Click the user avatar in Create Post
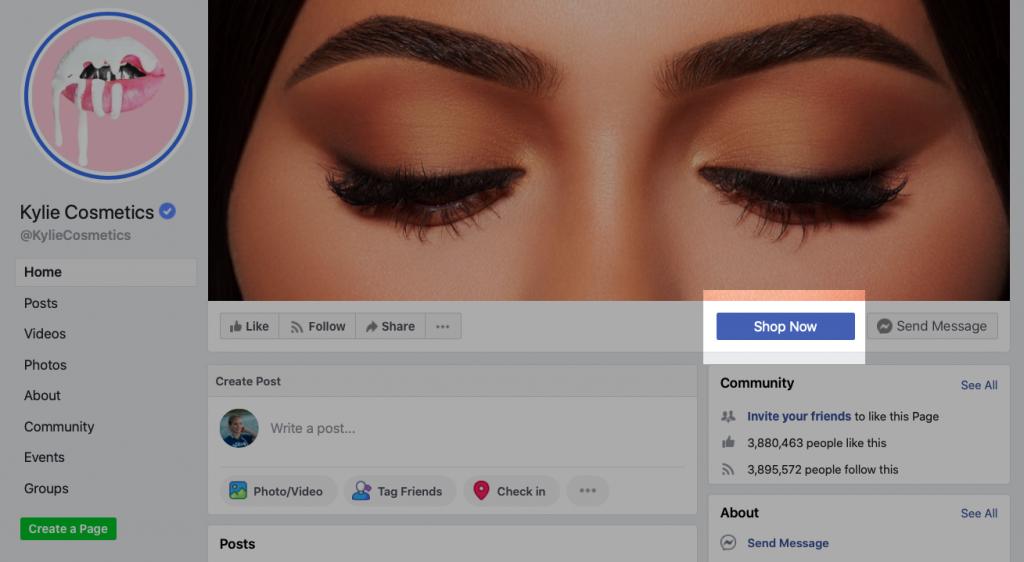Viewport: 1024px width, 562px height. (x=239, y=428)
